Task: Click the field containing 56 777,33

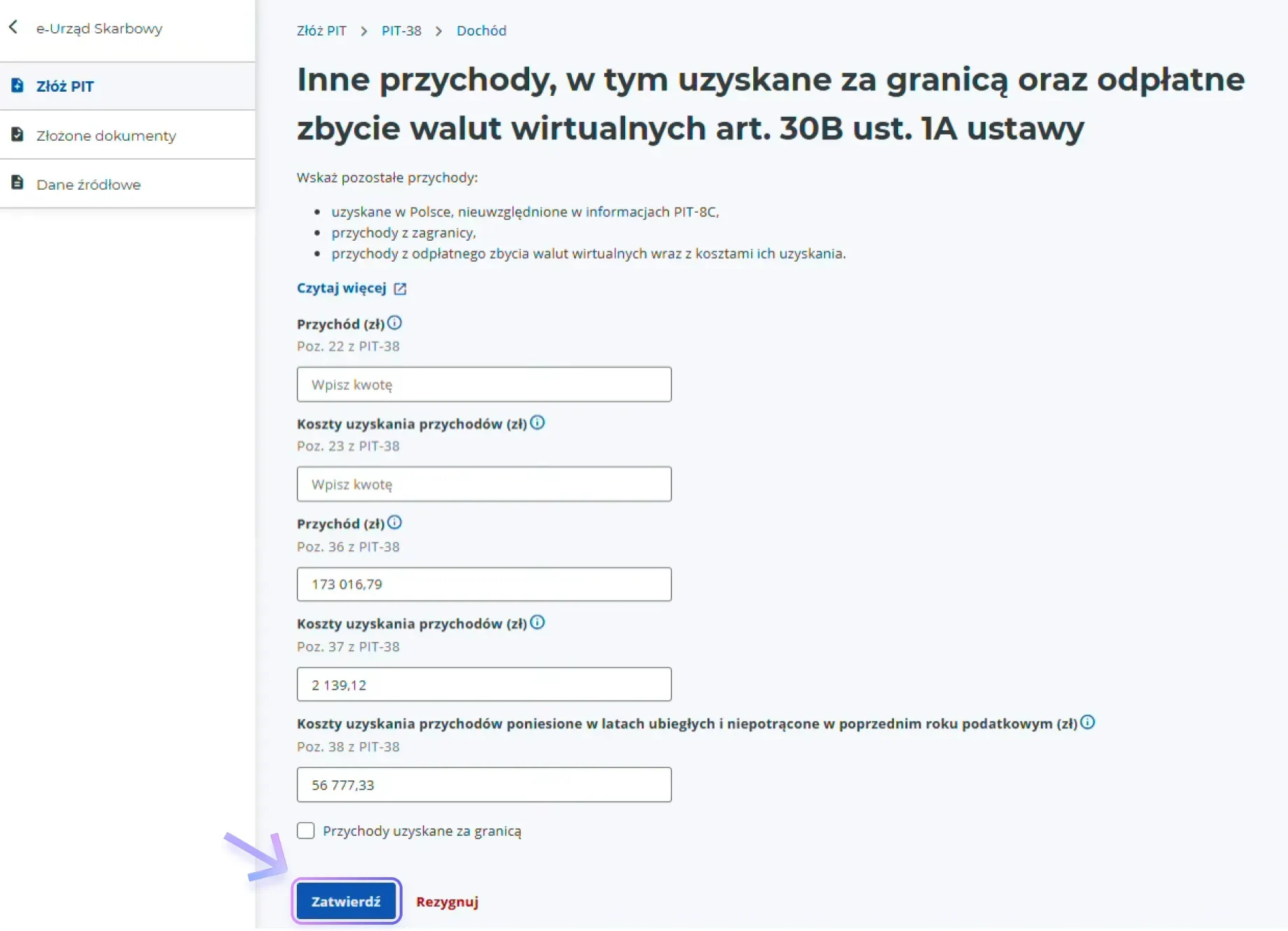Action: click(x=484, y=785)
